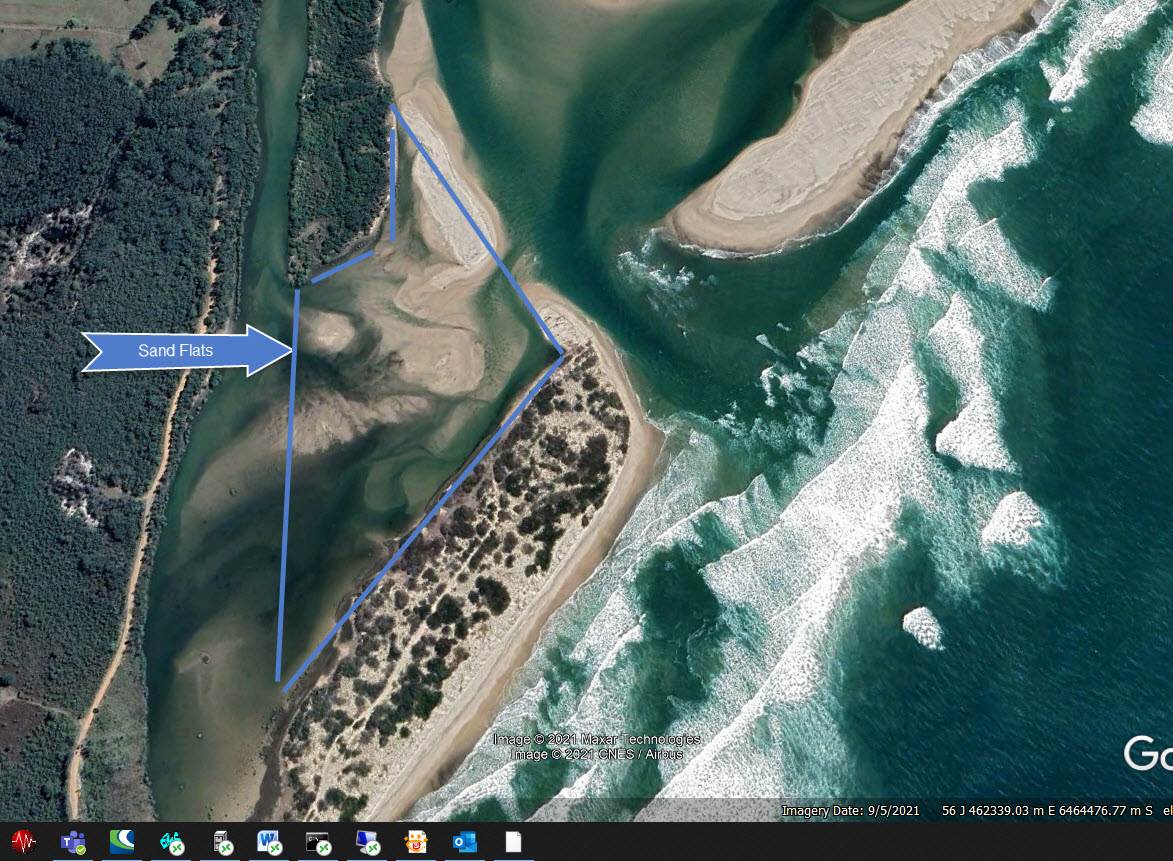Viewport: 1173px width, 861px height.
Task: Click the eastern apex of blue outline
Action: [563, 352]
